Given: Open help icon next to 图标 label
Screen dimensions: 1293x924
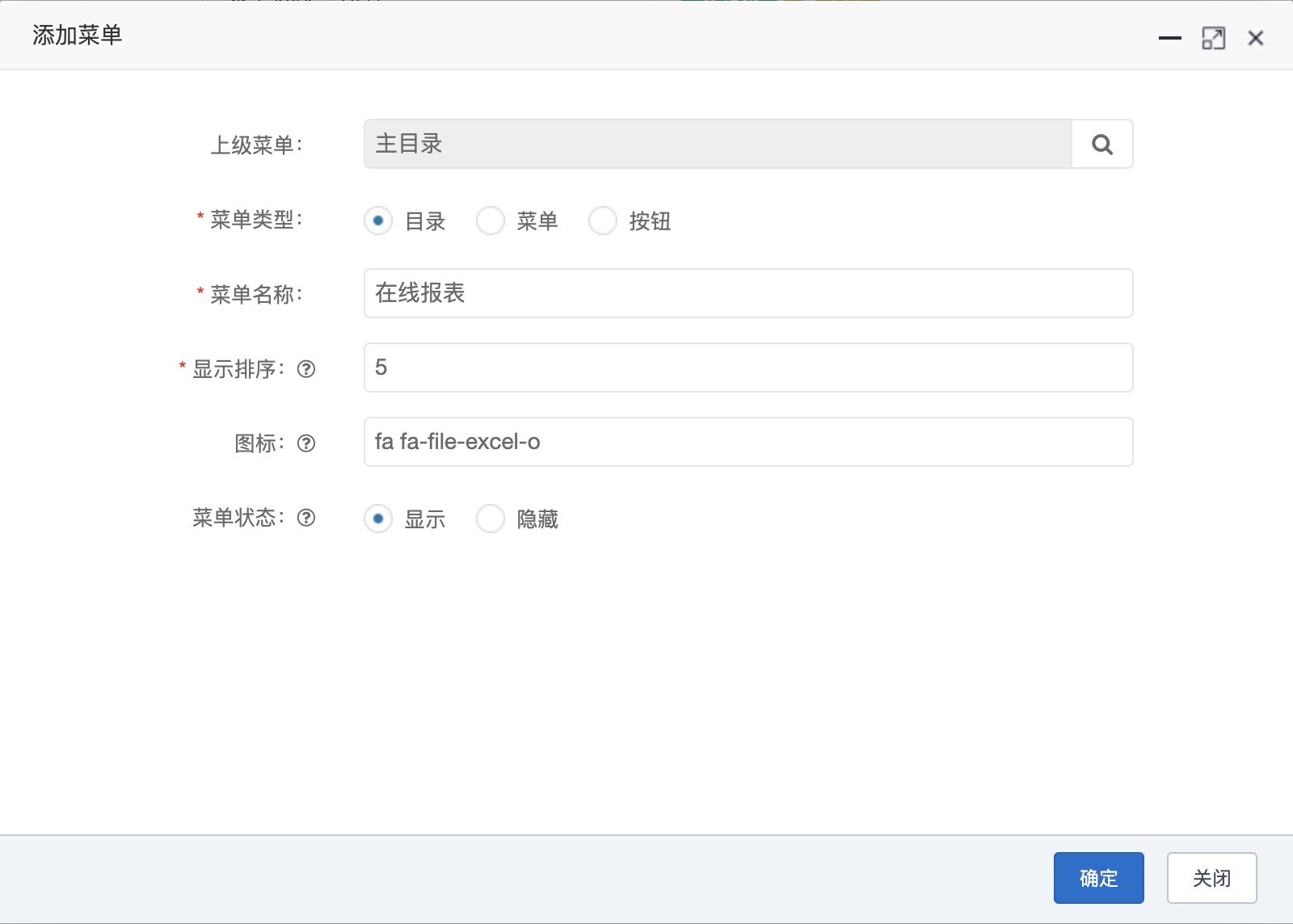Looking at the screenshot, I should [x=306, y=443].
